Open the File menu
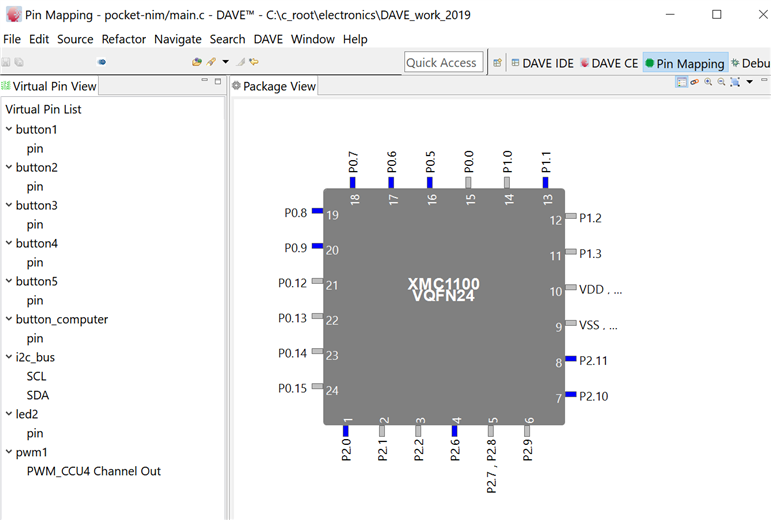Viewport: 771px width, 520px height. click(12, 39)
